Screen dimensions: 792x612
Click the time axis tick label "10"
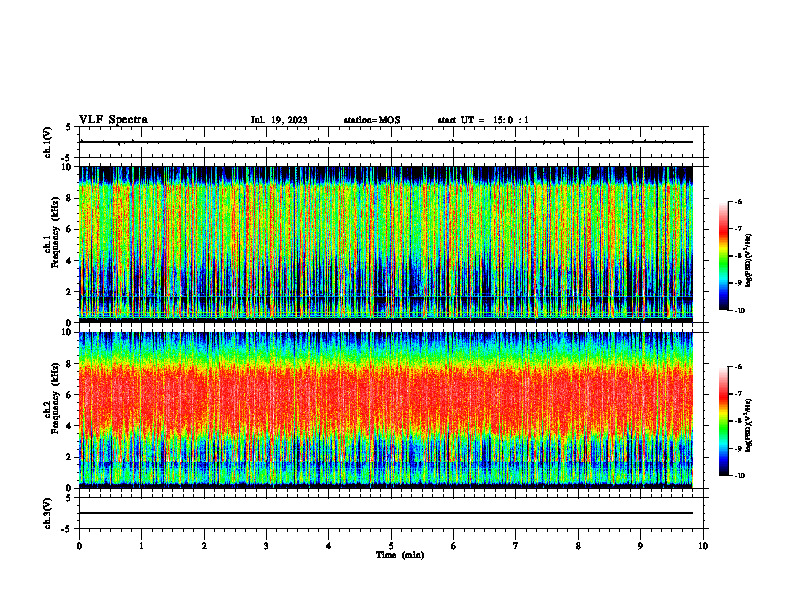coord(703,546)
